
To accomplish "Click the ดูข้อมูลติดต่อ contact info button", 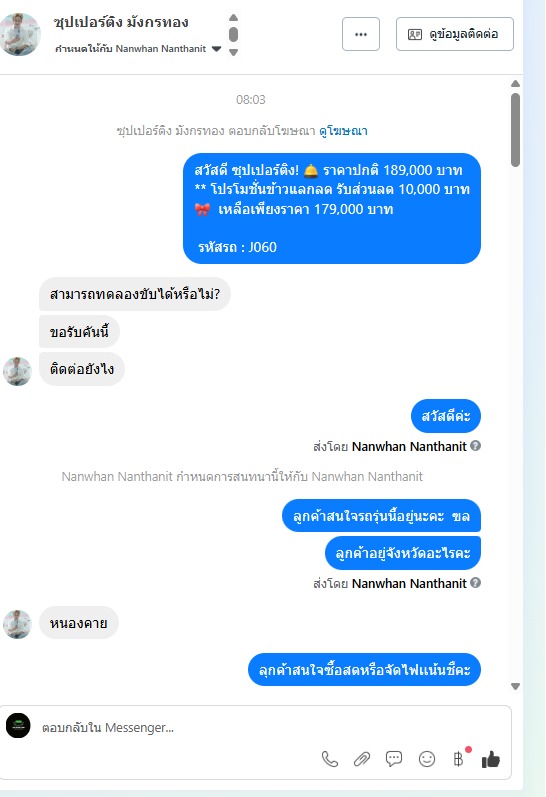I will point(454,34).
